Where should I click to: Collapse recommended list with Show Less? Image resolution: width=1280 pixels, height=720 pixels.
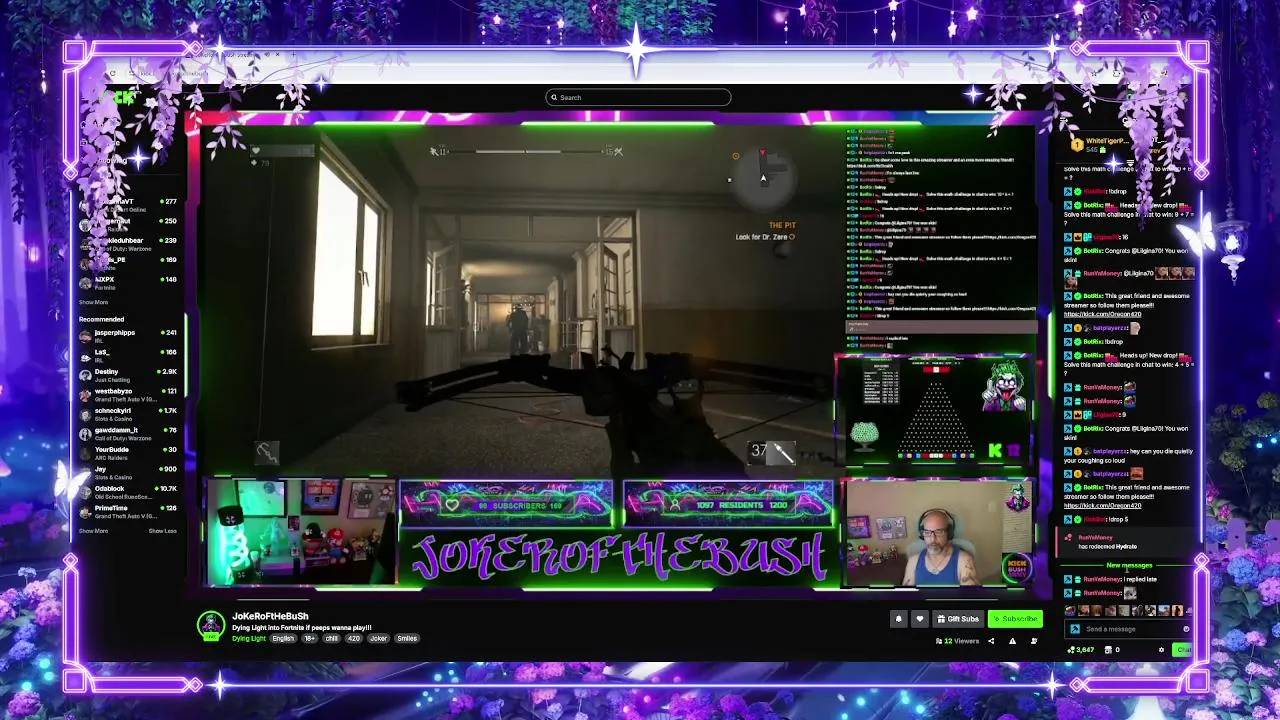[x=163, y=531]
